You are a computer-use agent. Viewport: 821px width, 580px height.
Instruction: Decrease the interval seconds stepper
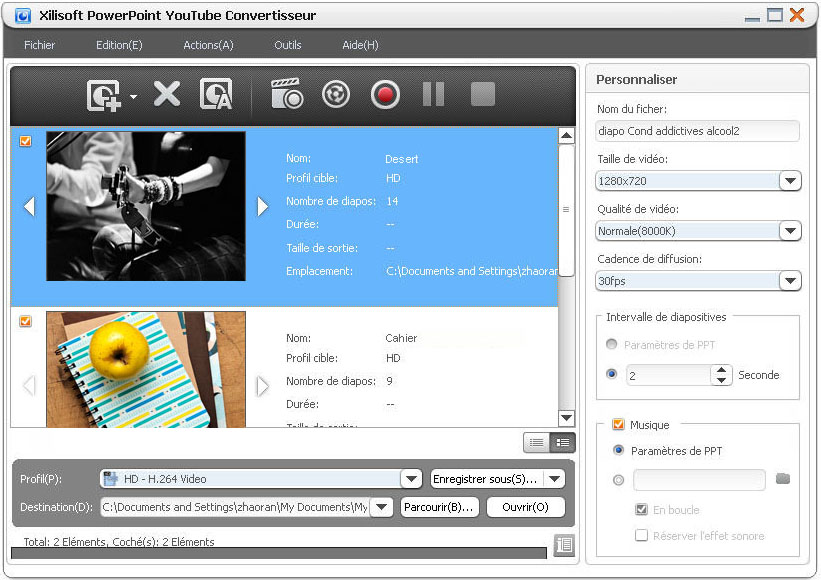(722, 380)
